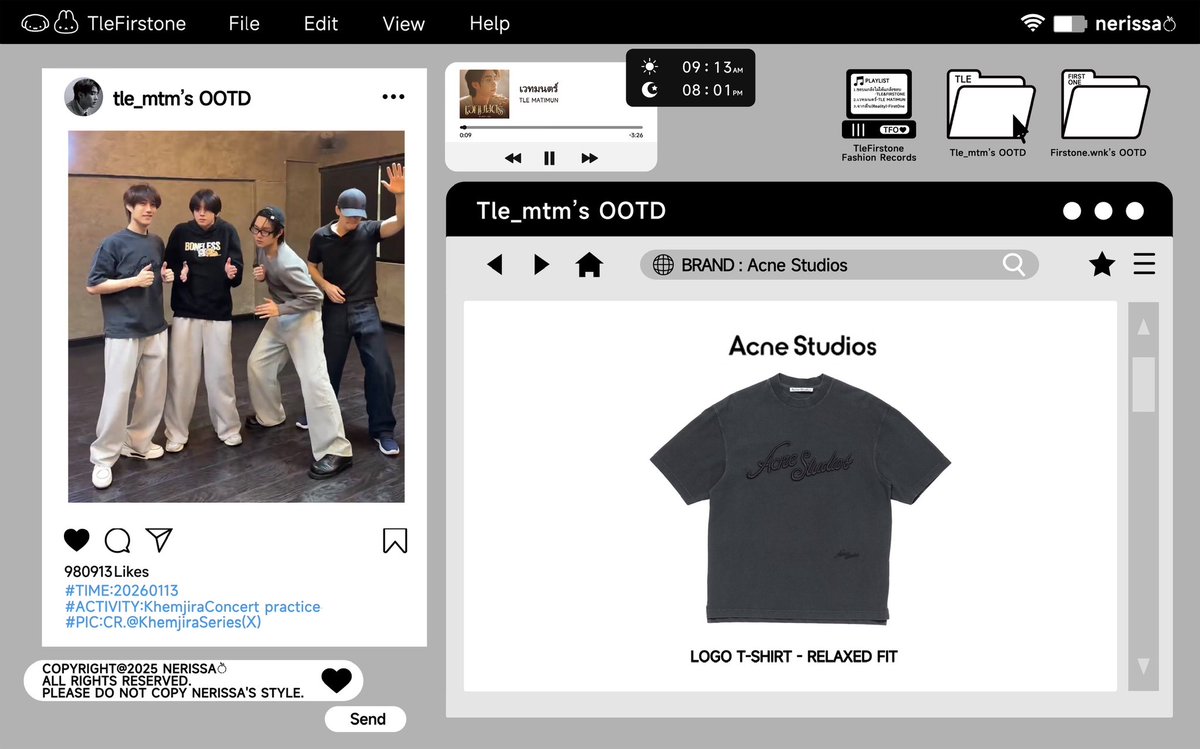Viewport: 1200px width, 749px height.
Task: Click the Acne Studios logo heading
Action: coord(802,346)
